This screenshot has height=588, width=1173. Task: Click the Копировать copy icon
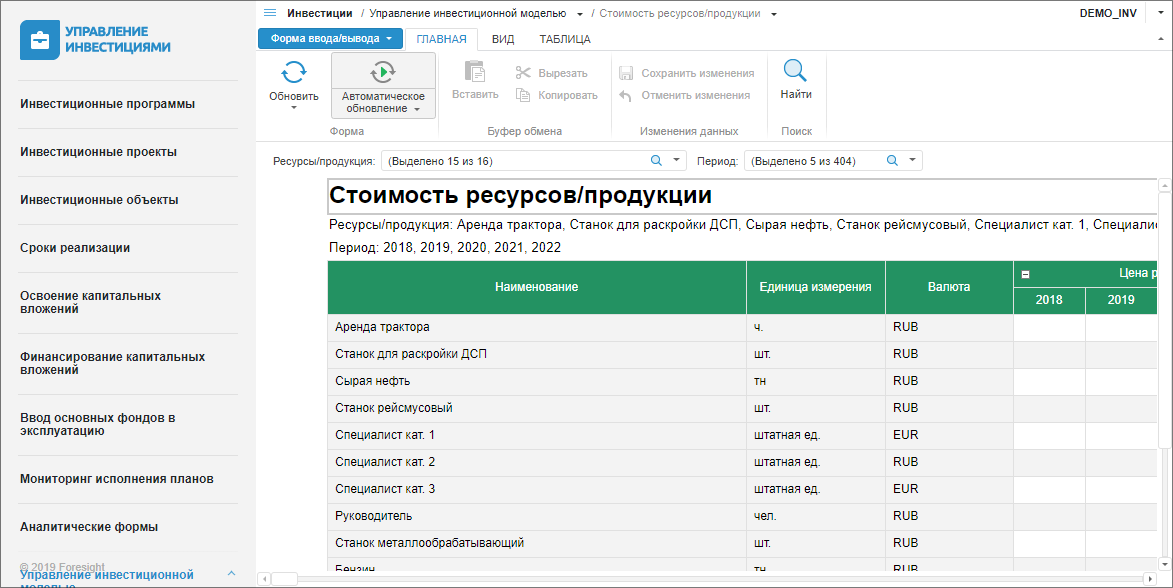point(523,95)
